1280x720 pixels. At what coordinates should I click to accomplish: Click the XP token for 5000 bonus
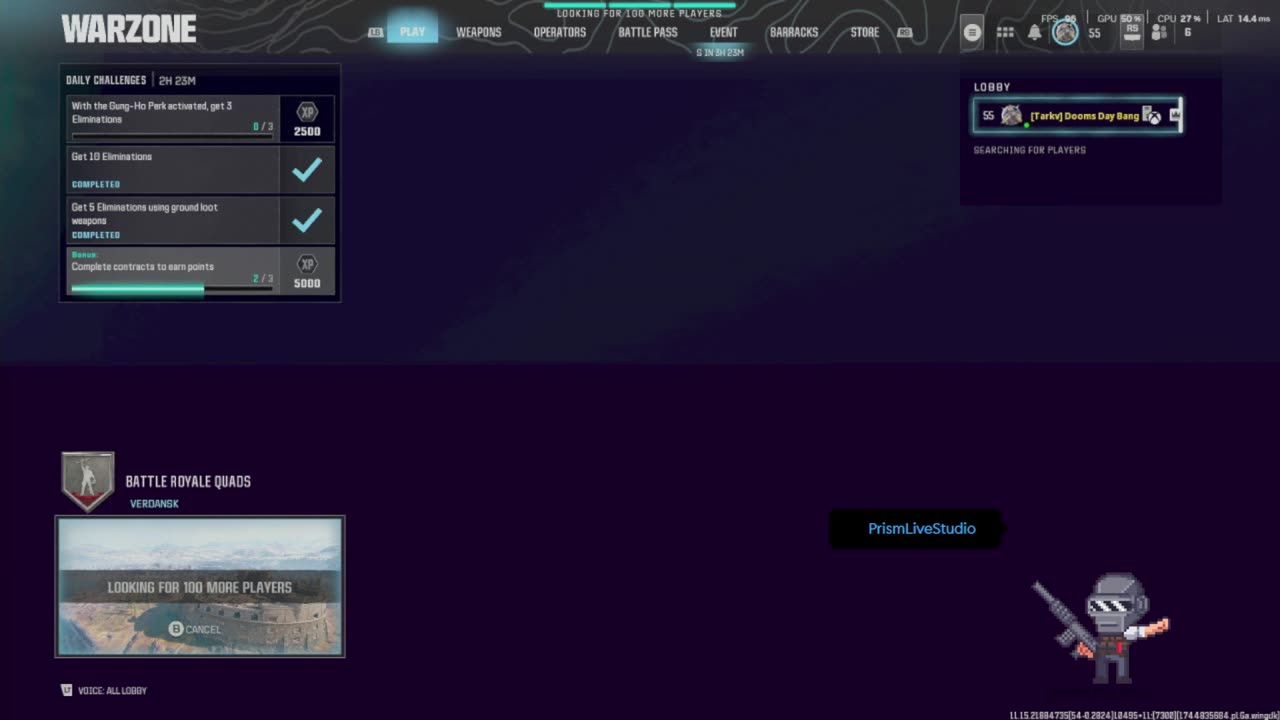tap(307, 264)
